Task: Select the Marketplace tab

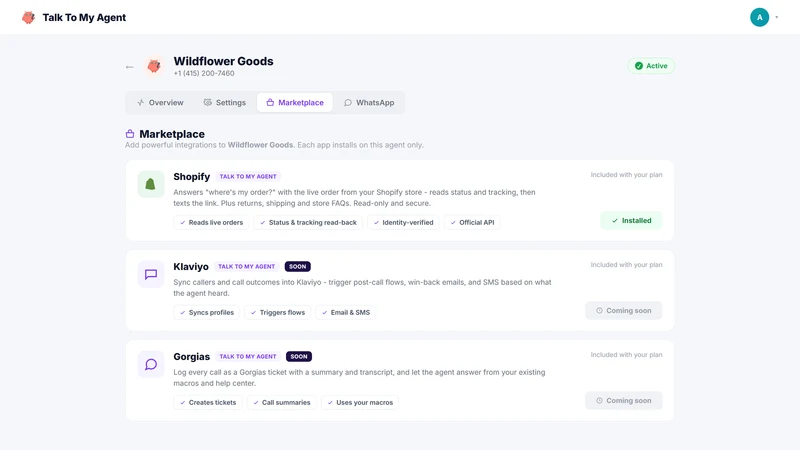Action: (x=295, y=103)
